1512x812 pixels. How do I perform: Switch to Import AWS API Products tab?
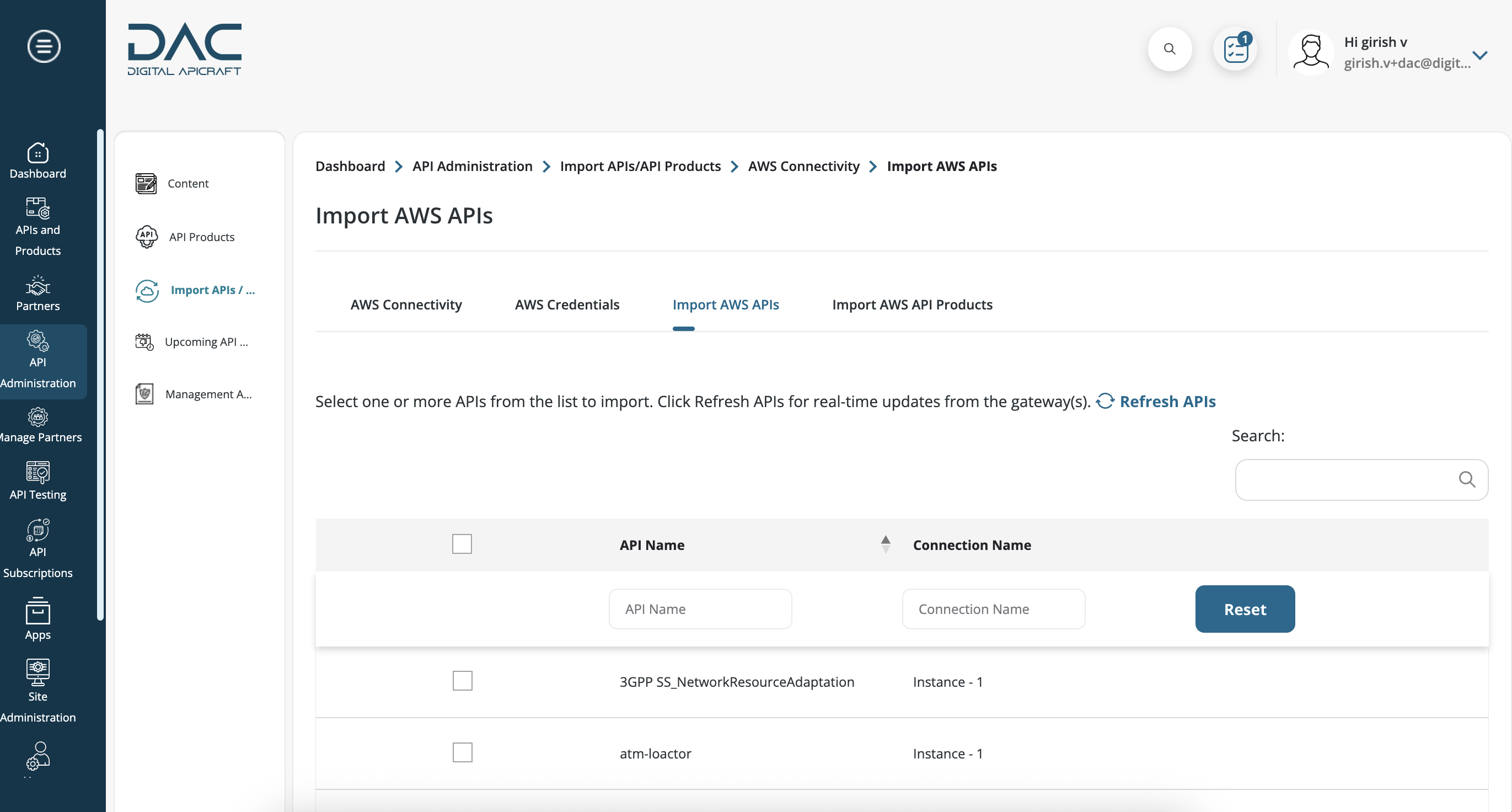[x=912, y=304]
